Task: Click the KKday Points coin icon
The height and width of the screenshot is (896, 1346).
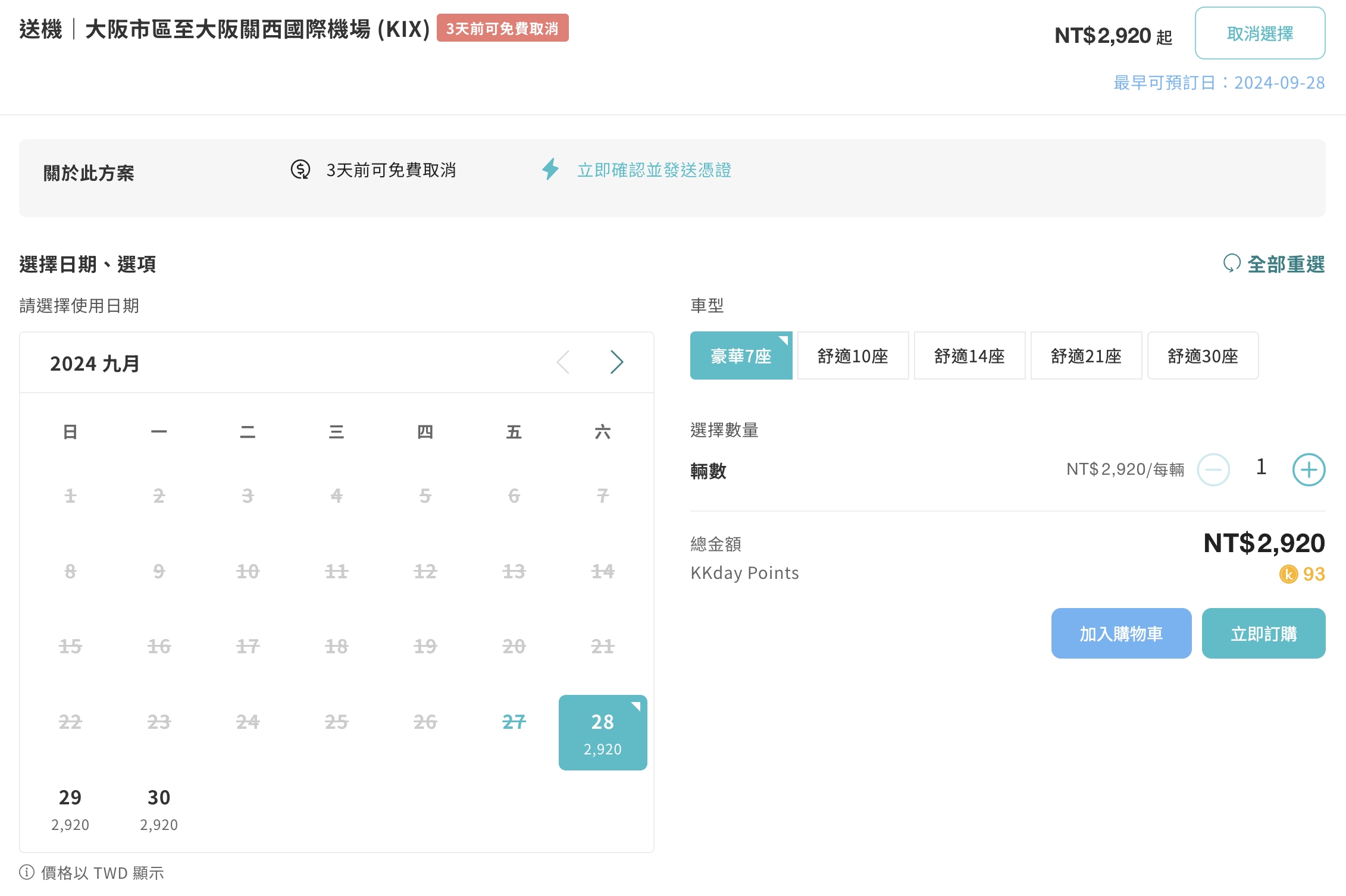Action: click(1288, 574)
